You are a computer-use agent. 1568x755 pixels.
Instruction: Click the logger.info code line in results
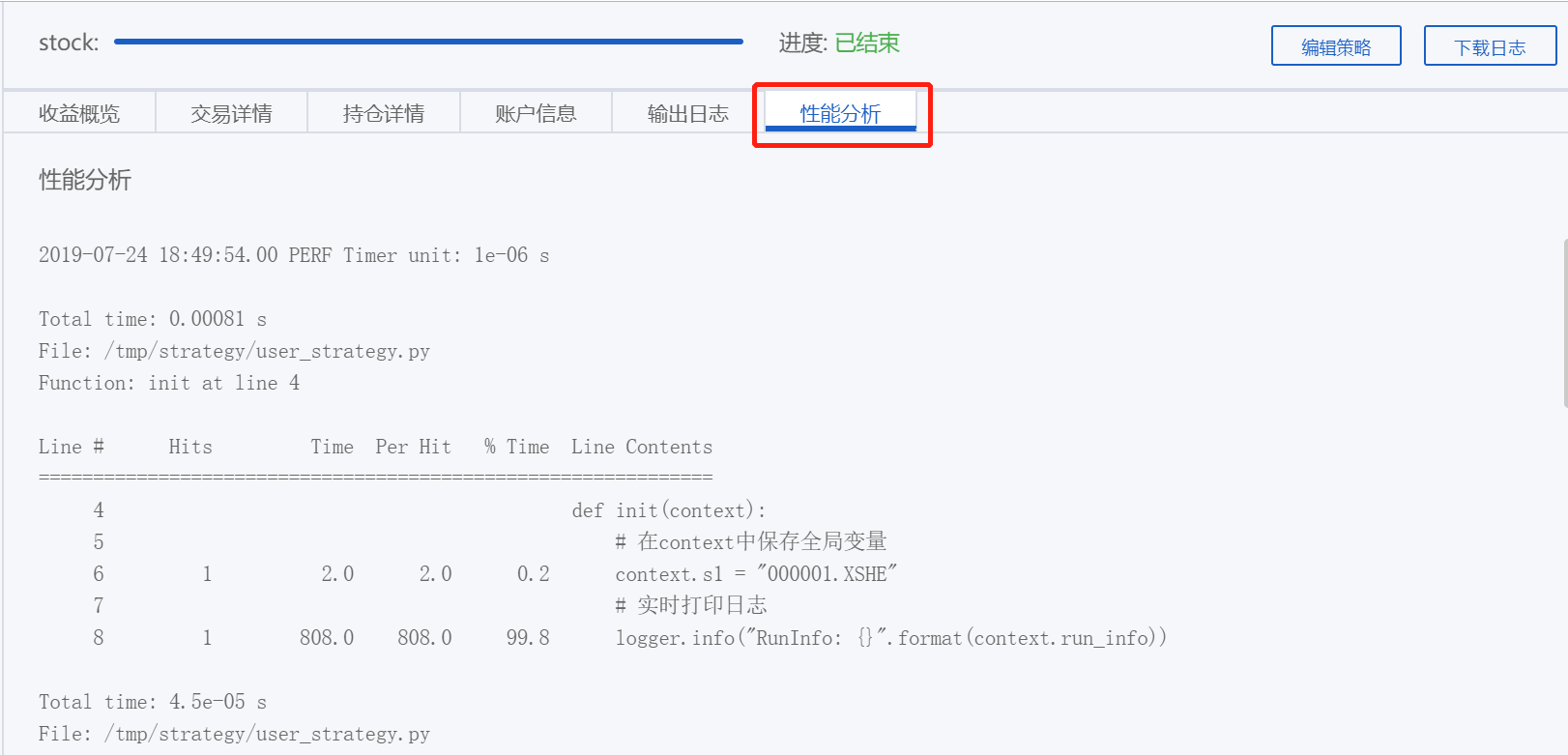pos(889,637)
